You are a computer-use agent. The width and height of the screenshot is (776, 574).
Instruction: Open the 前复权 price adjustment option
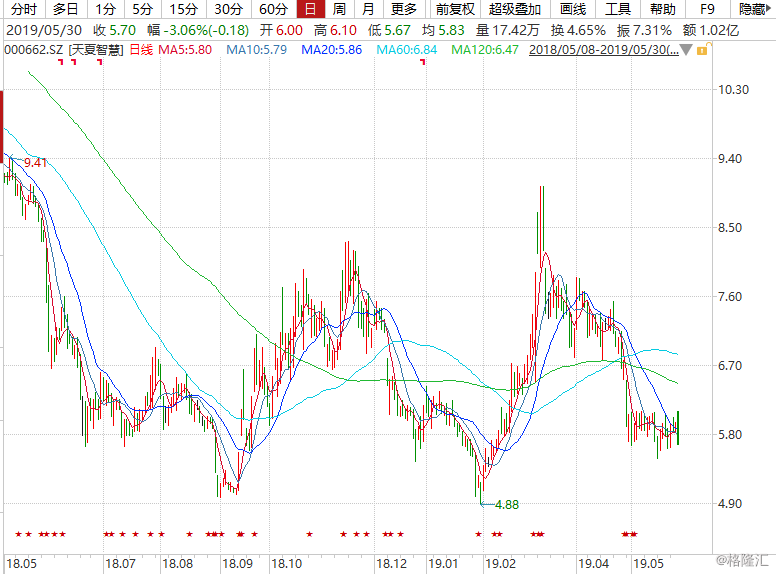(455, 9)
